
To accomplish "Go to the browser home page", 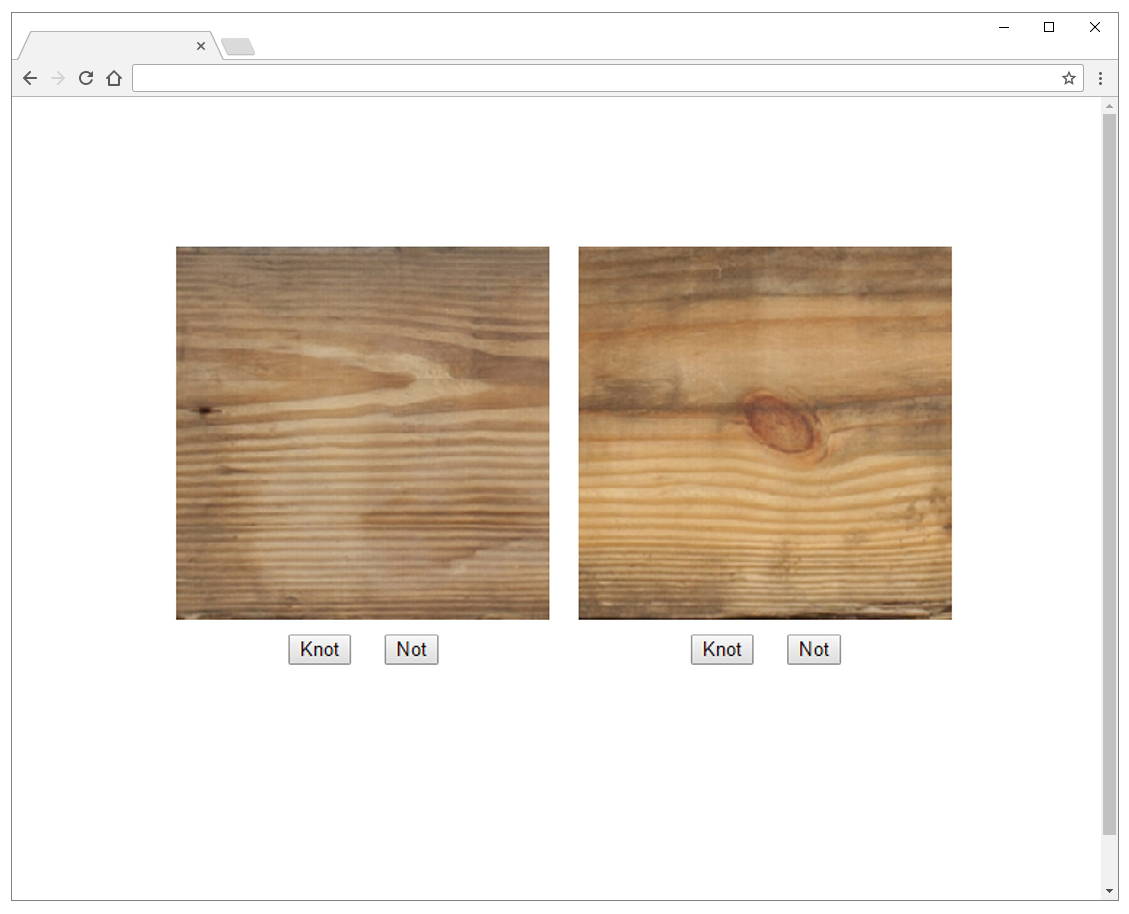I will (114, 78).
